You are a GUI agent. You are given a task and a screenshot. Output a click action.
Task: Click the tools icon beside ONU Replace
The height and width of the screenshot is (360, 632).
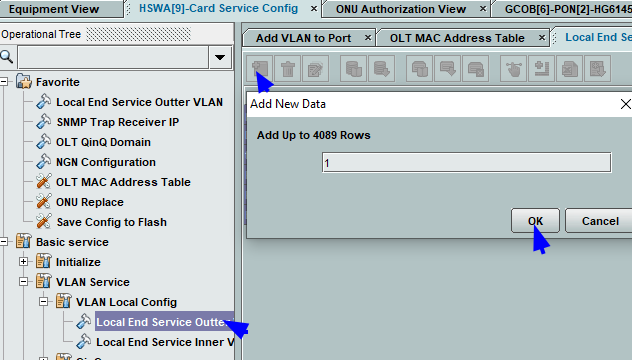point(44,202)
